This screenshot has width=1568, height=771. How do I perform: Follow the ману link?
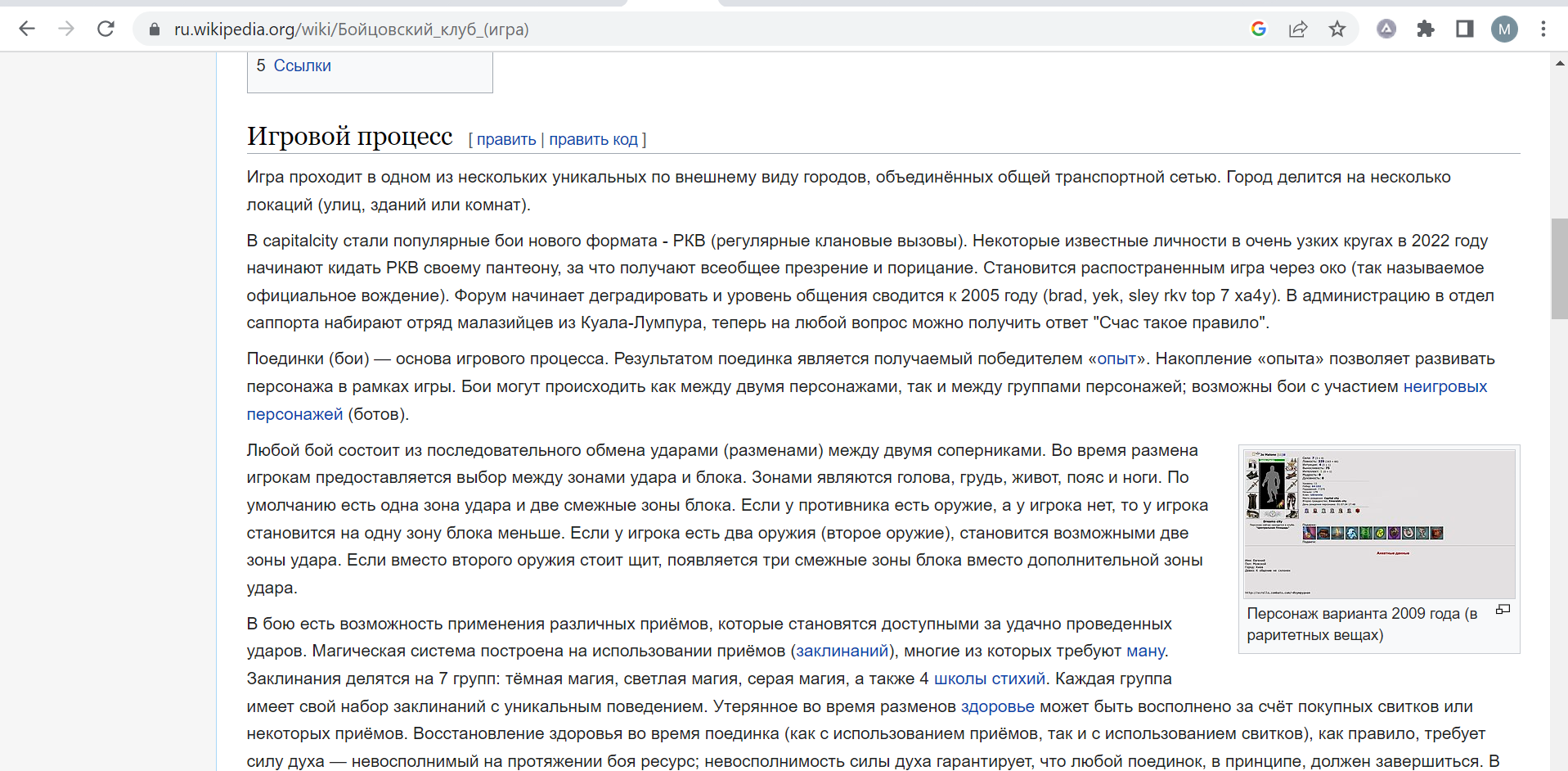point(1146,651)
